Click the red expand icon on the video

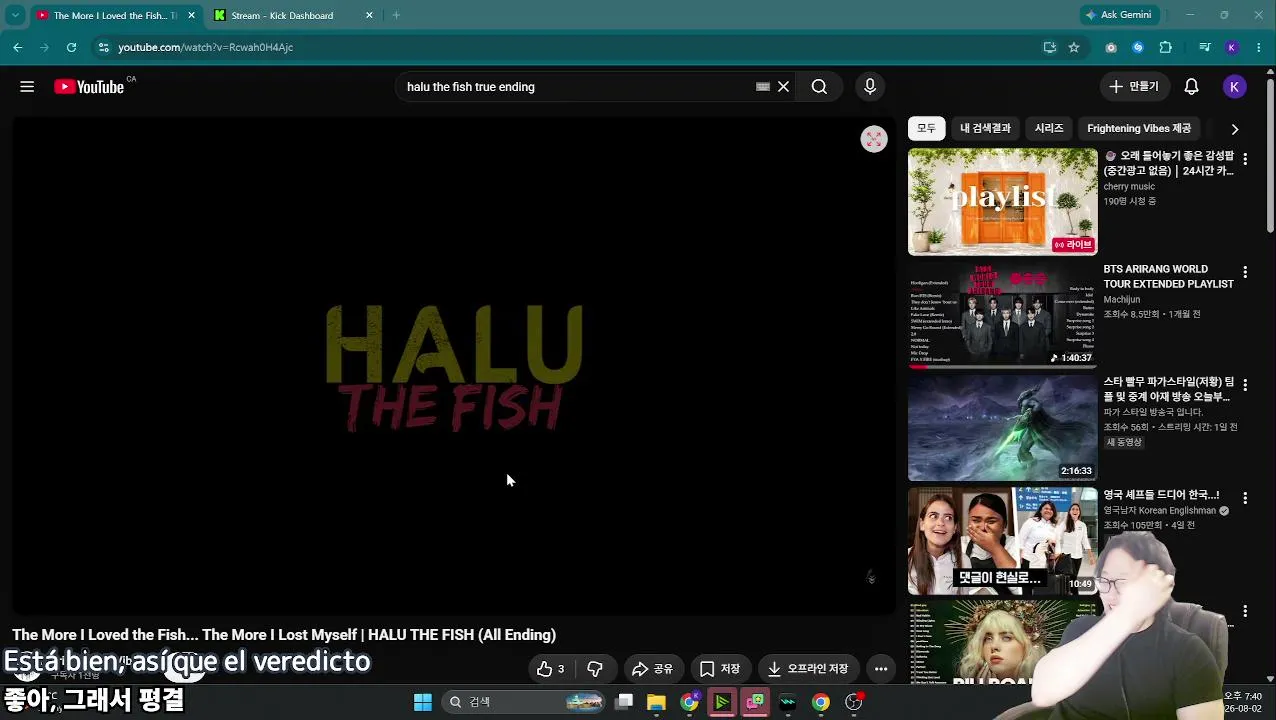pos(874,139)
